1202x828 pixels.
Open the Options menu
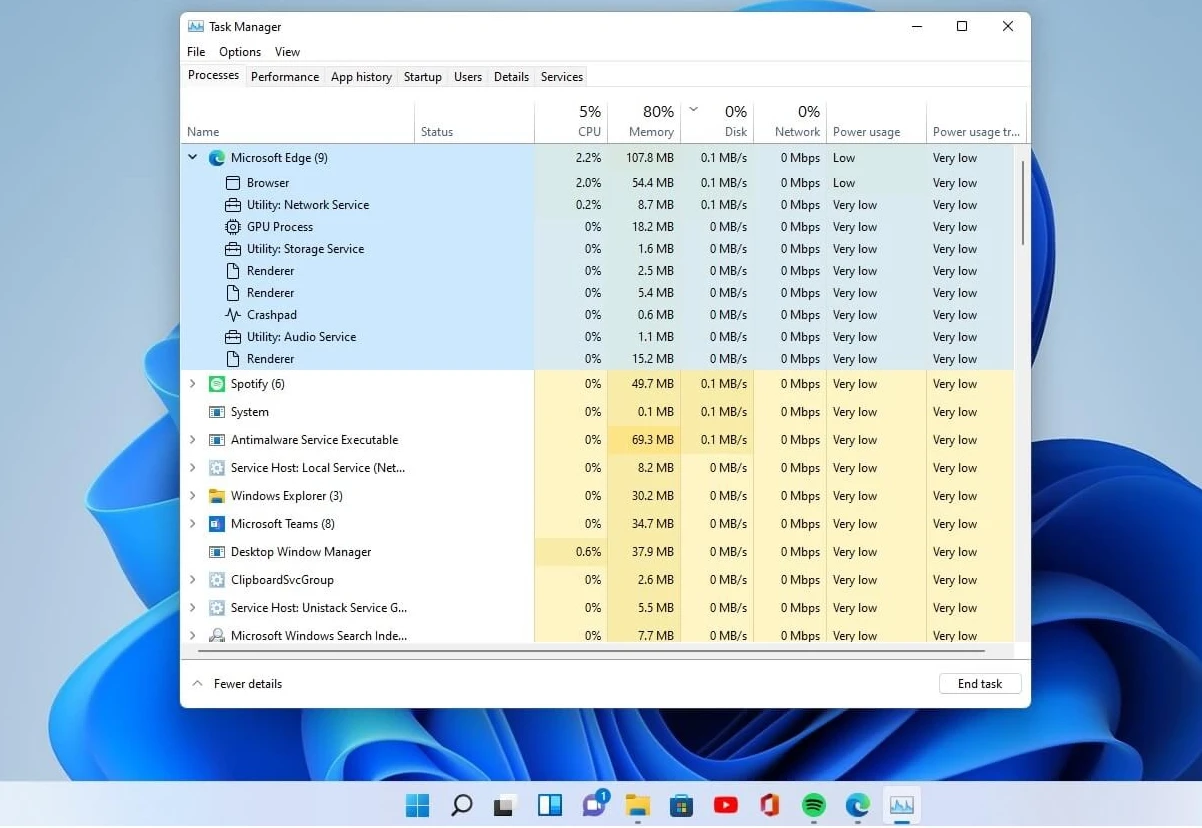click(x=240, y=51)
